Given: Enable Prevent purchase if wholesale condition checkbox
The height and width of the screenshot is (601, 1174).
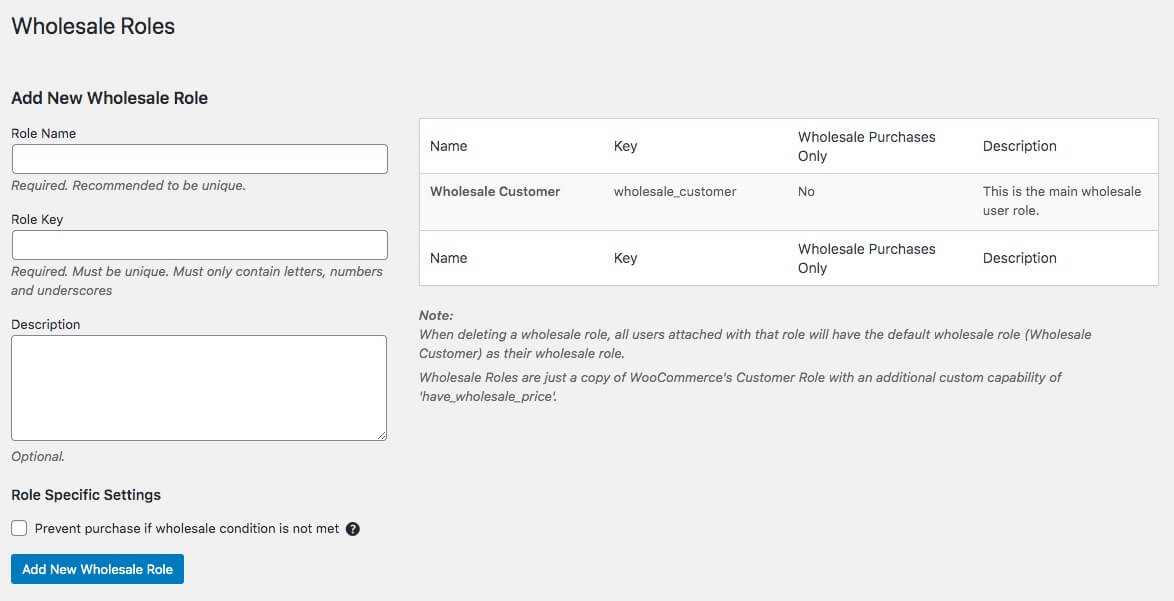Looking at the screenshot, I should point(19,528).
